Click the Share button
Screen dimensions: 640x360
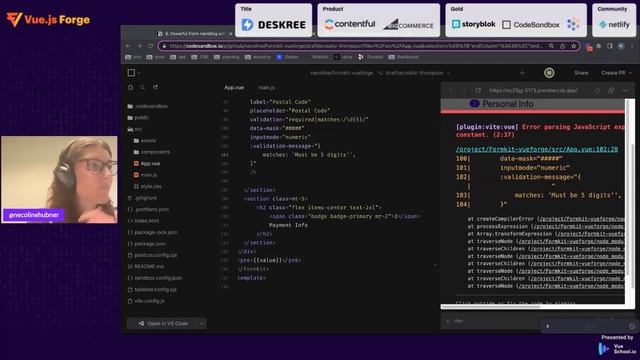pyautogui.click(x=581, y=73)
